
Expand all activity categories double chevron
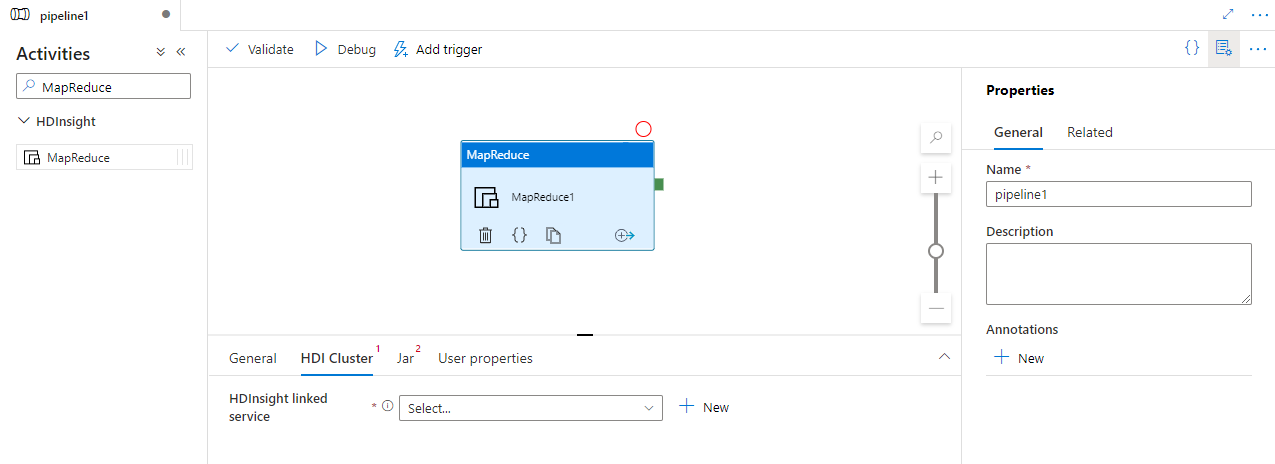[160, 52]
